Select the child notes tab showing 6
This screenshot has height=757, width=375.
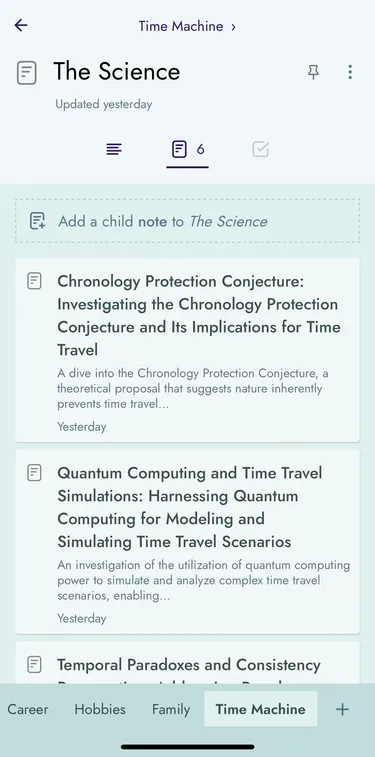pos(188,150)
